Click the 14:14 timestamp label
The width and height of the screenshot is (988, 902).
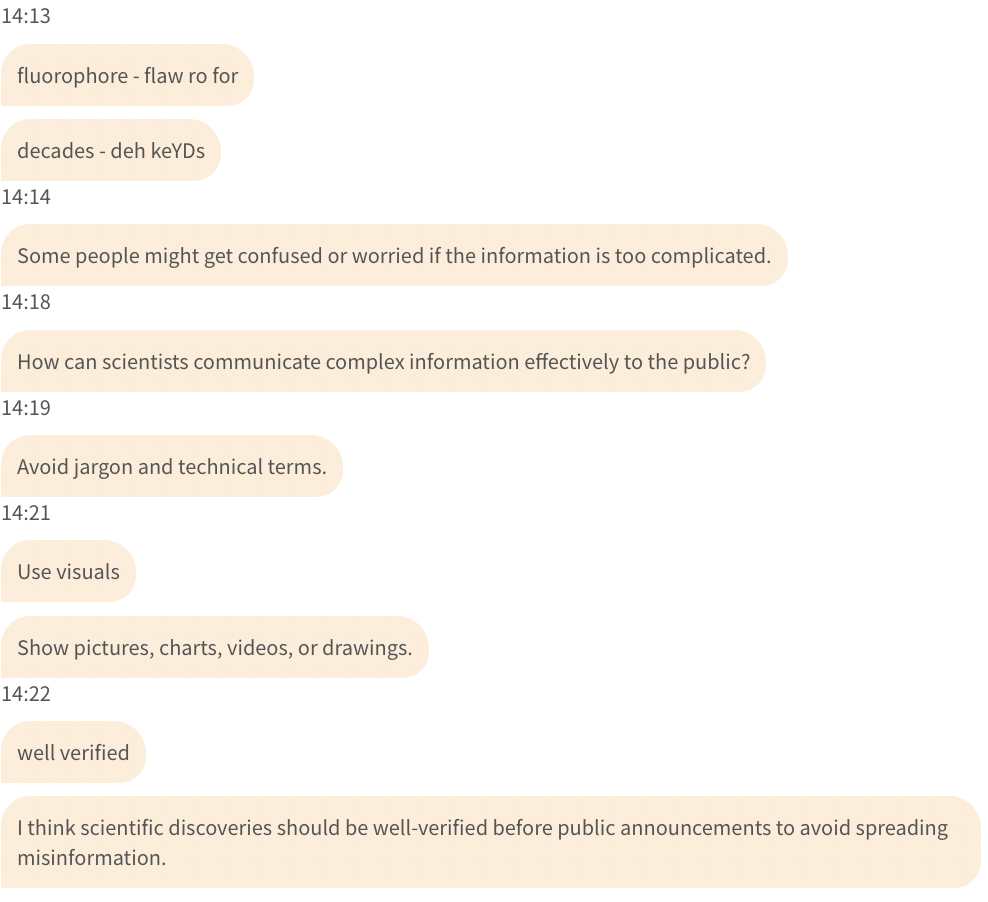26,197
